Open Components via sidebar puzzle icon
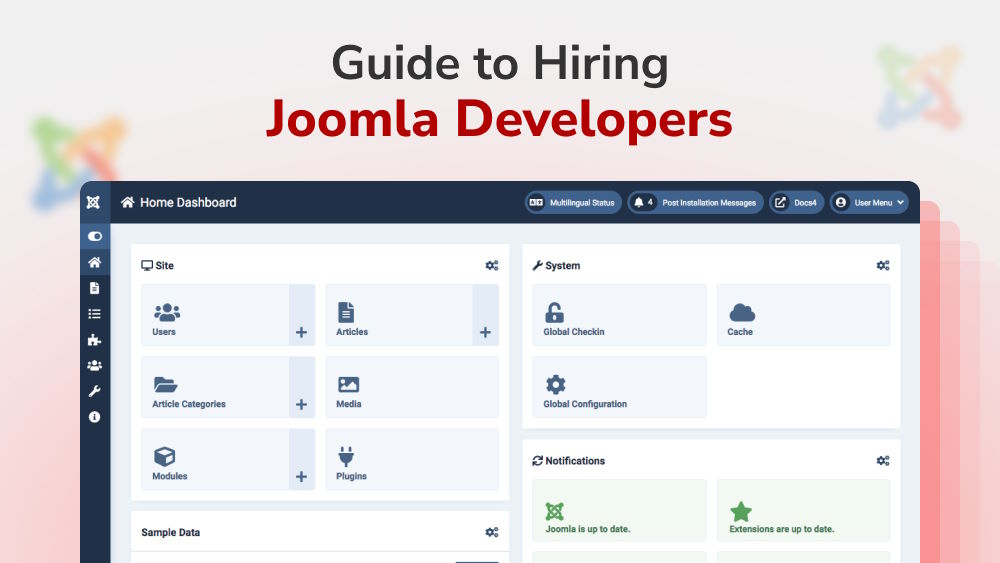The width and height of the screenshot is (1000, 563). coord(94,340)
